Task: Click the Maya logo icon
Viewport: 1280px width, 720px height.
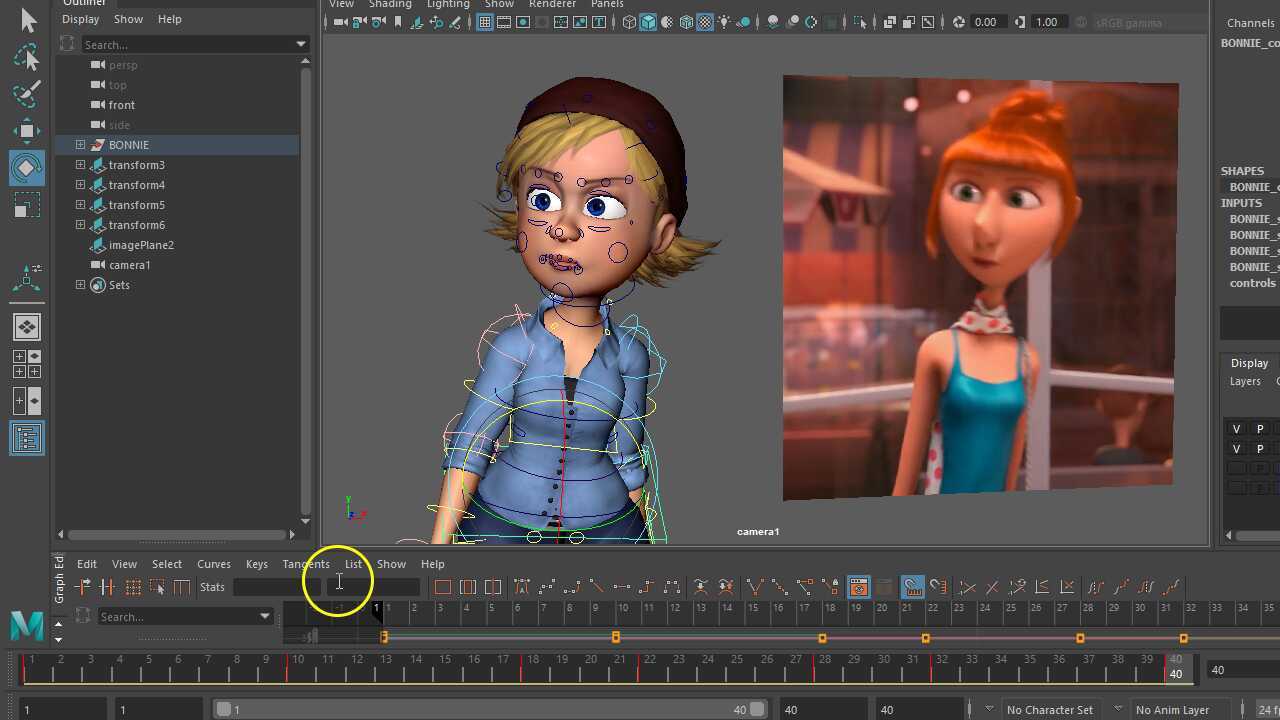Action: pos(27,626)
